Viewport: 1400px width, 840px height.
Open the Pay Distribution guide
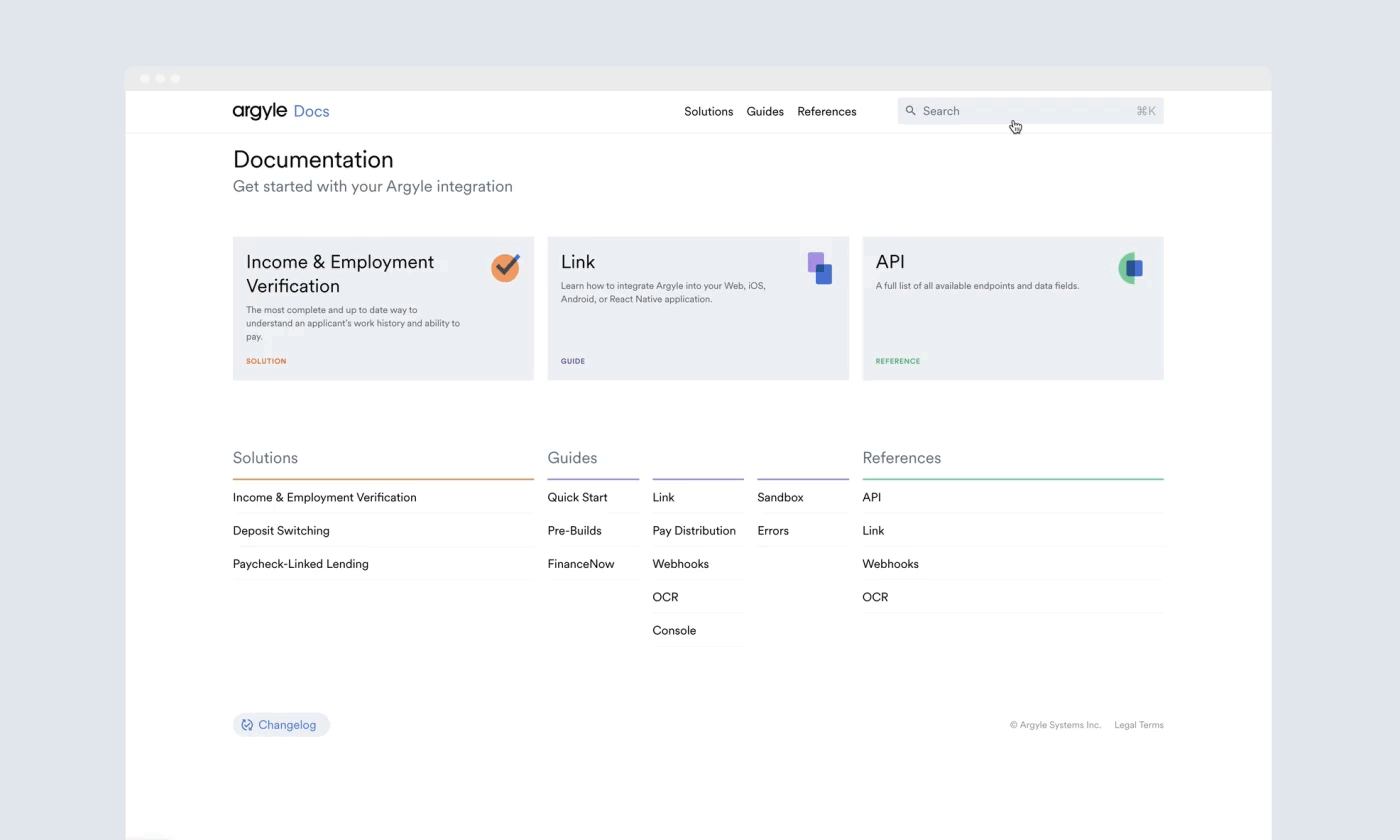pos(694,531)
